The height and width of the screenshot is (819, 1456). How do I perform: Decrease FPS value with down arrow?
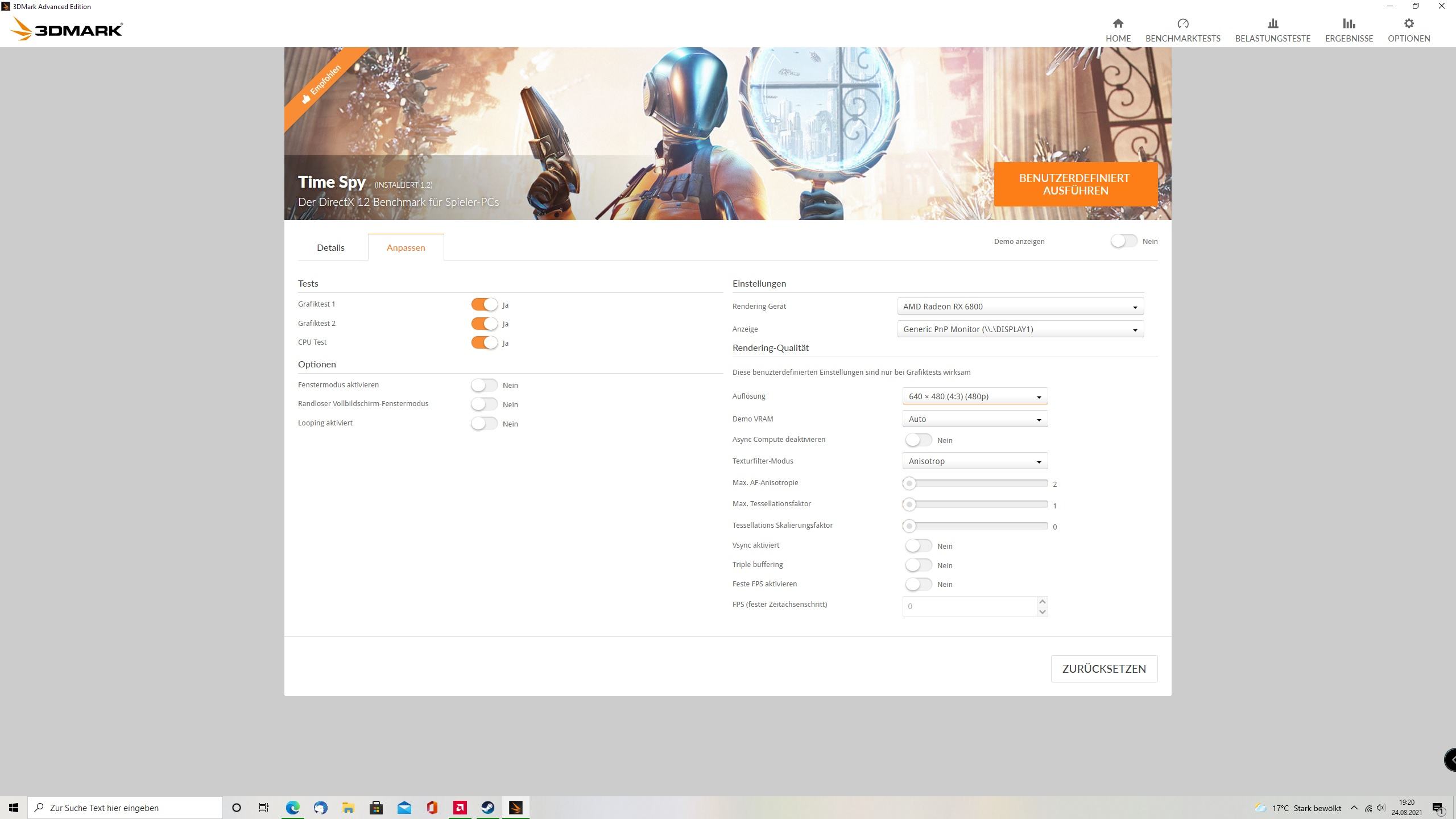pos(1042,611)
